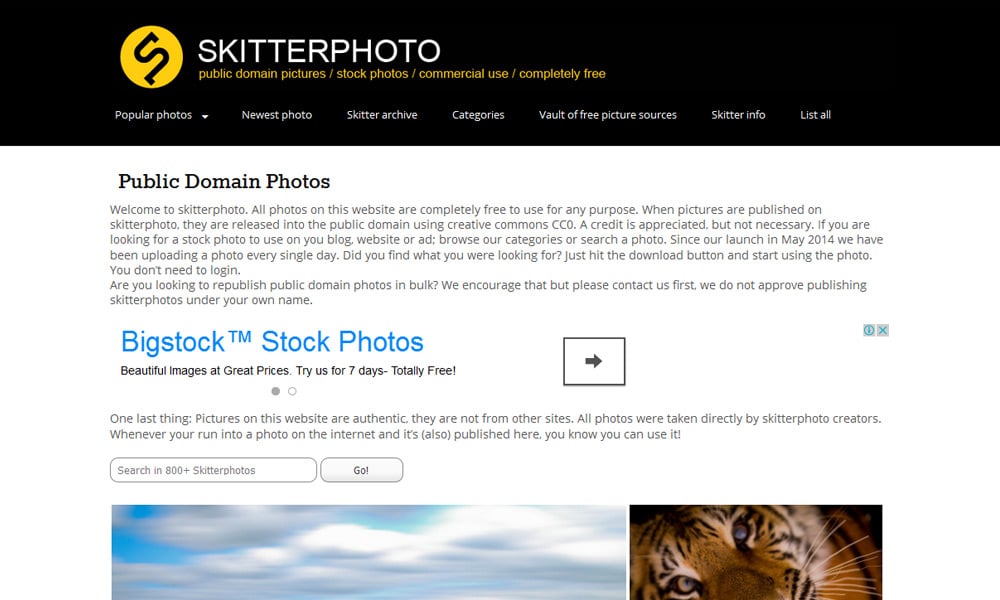
Task: Open the blurred blue sky photo thumbnail
Action: point(369,552)
